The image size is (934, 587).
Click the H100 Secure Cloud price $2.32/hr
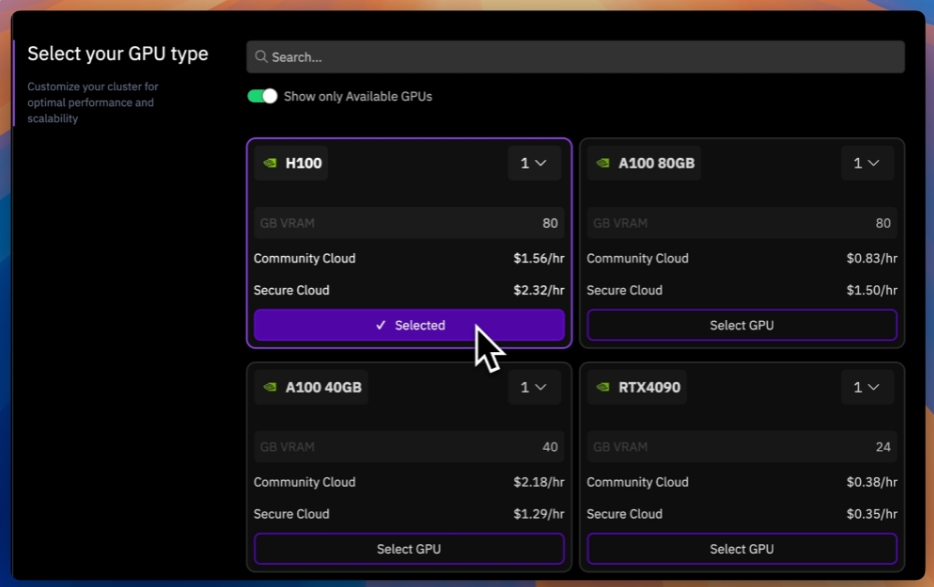(538, 290)
